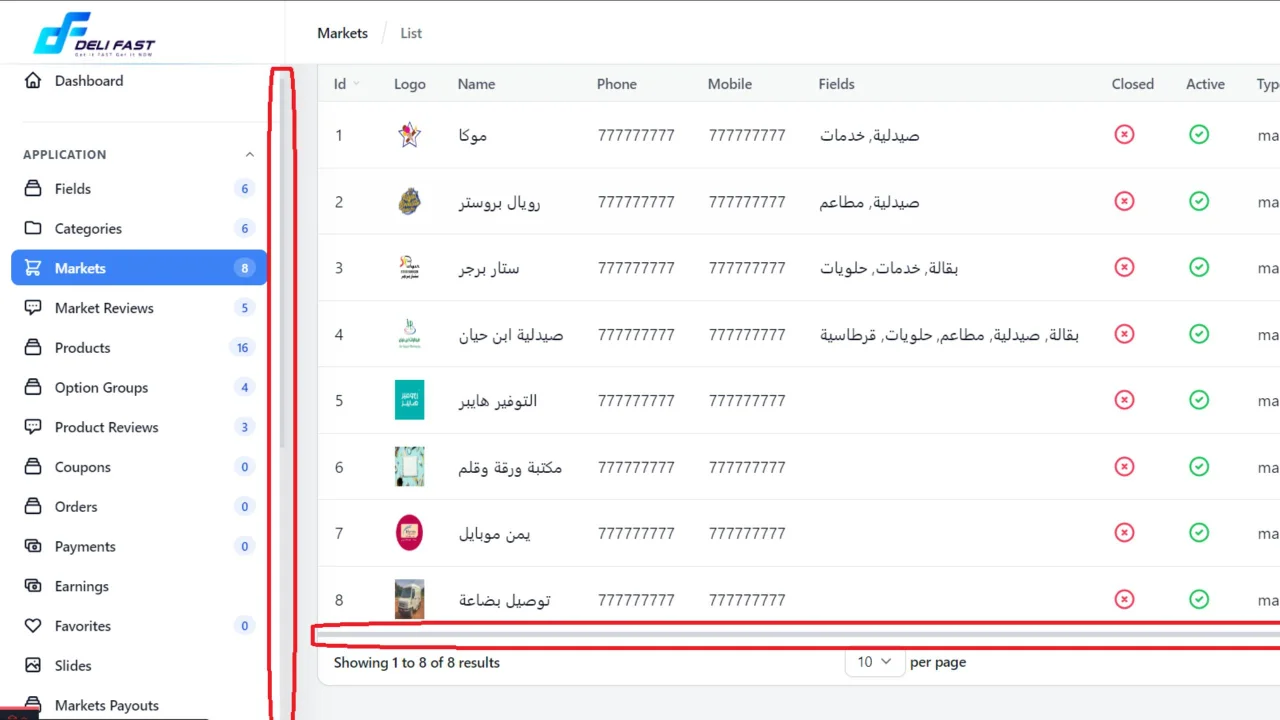Select Products in the sidebar

(x=33, y=347)
